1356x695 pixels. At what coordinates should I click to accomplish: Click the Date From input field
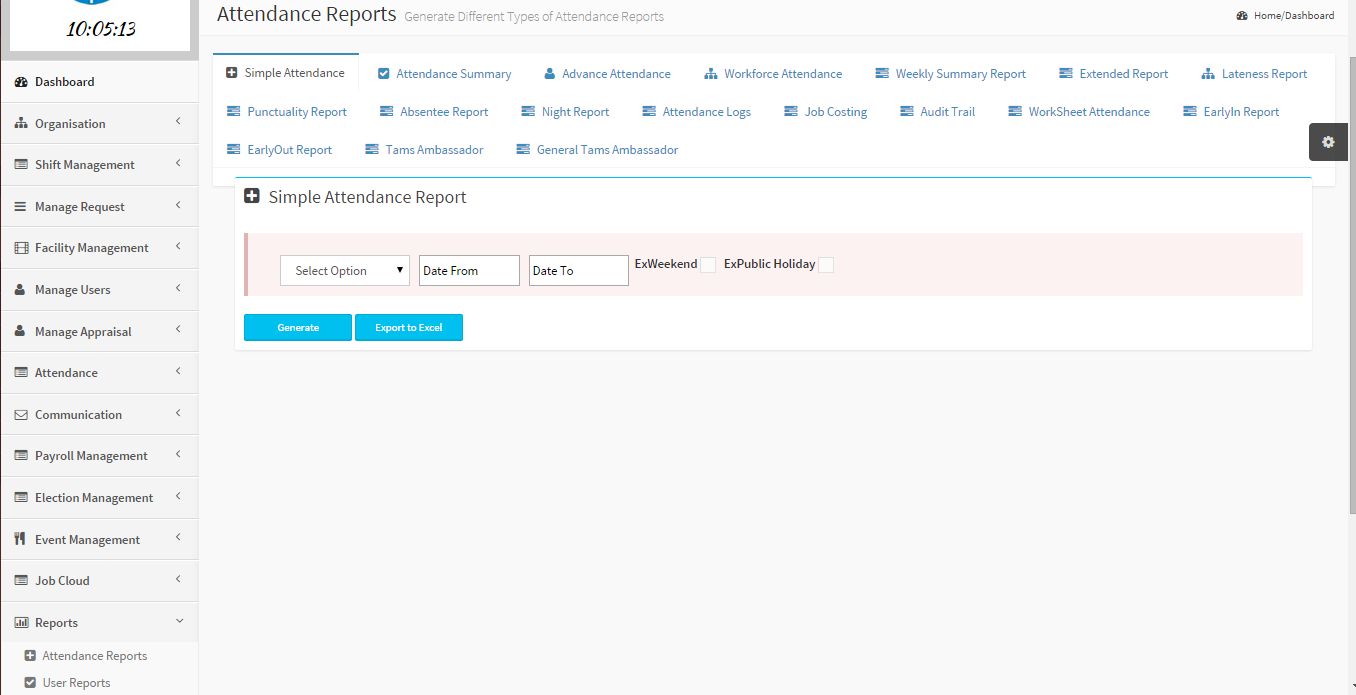[469, 271]
